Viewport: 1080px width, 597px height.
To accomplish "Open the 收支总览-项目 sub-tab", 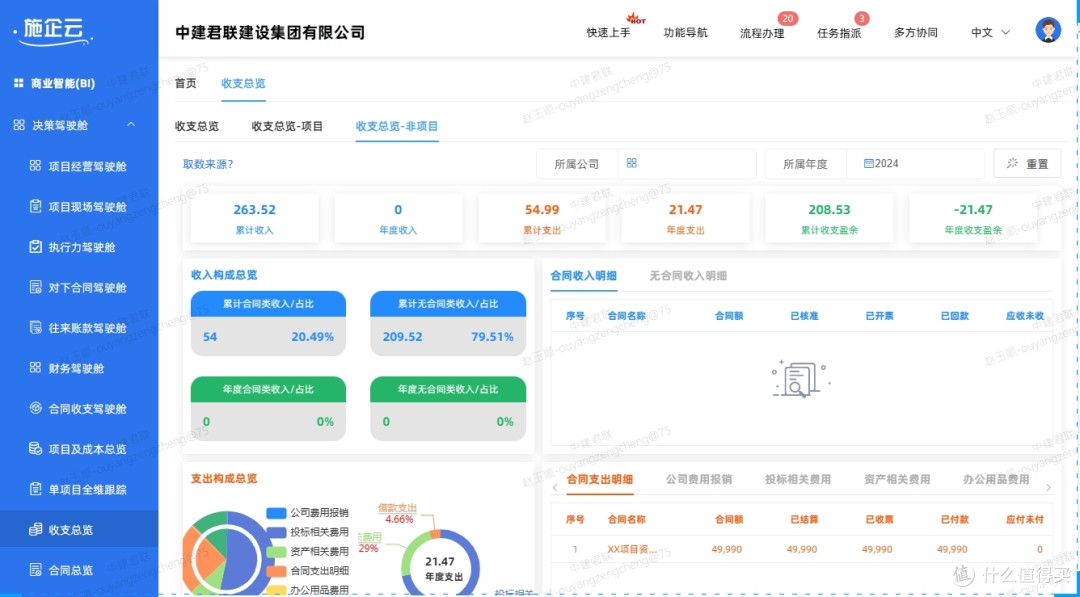I will [287, 126].
